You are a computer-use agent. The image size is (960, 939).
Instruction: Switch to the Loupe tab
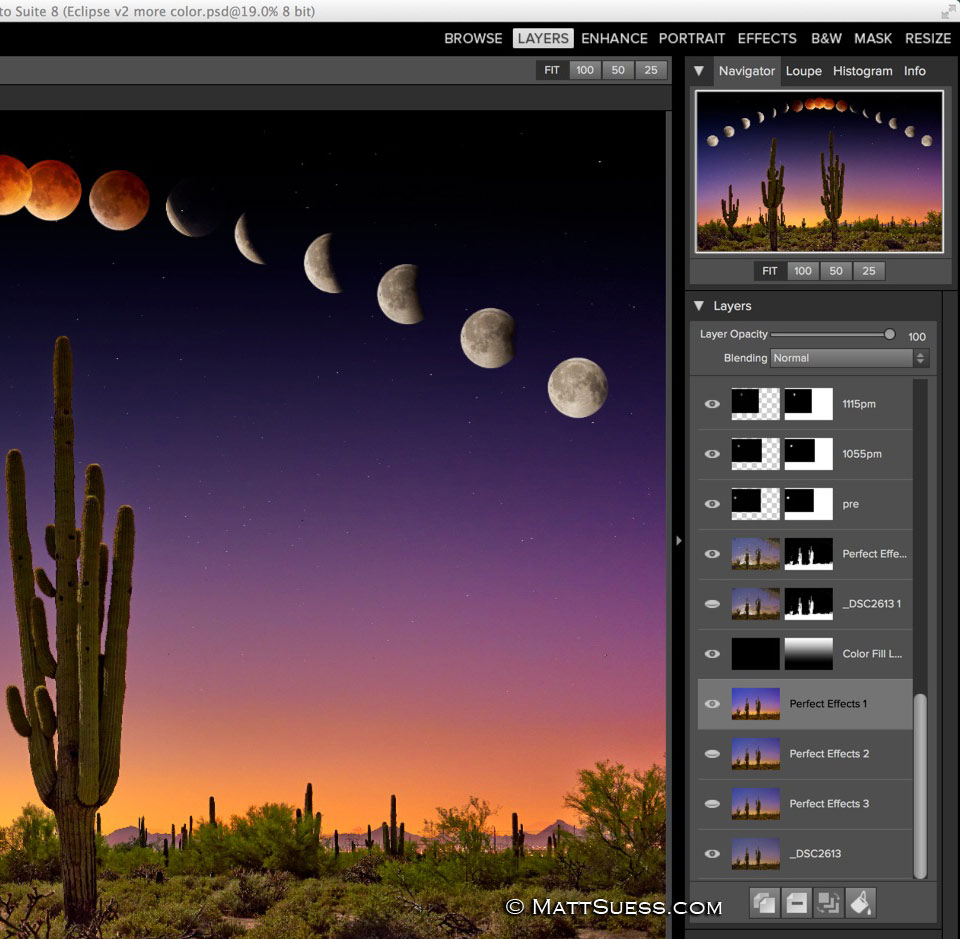tap(804, 71)
